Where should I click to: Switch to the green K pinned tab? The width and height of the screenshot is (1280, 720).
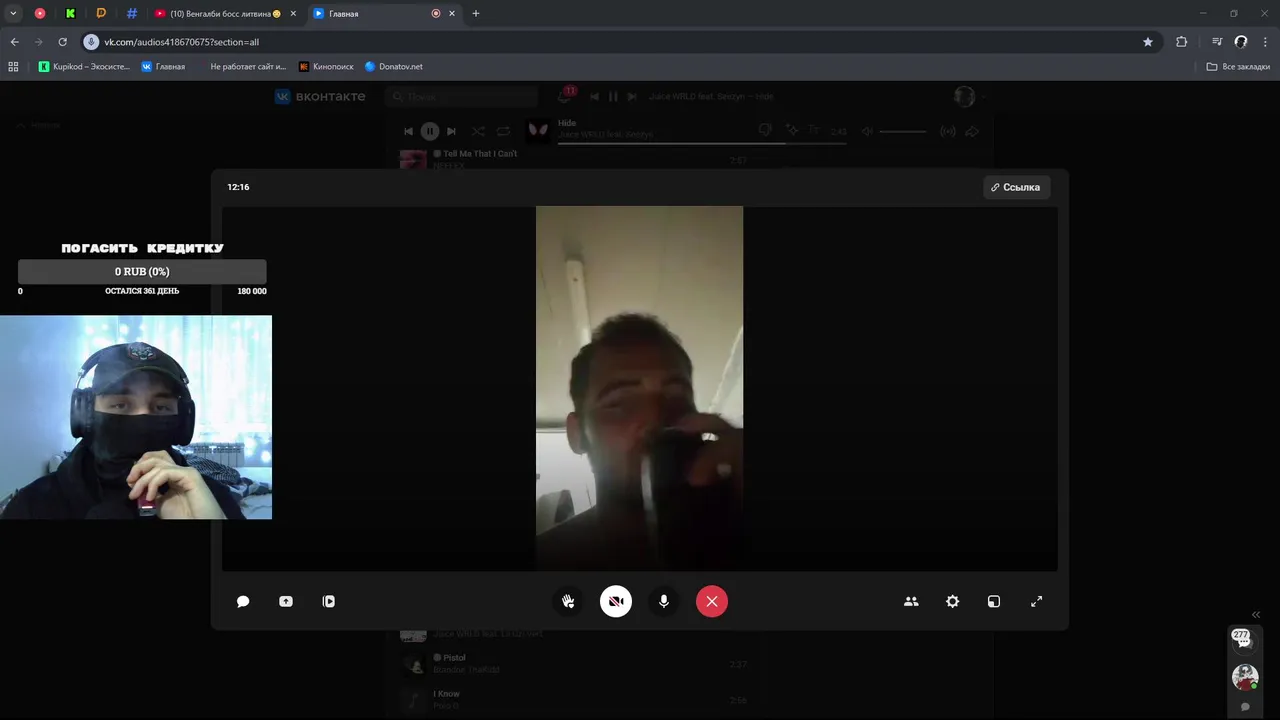(x=70, y=14)
